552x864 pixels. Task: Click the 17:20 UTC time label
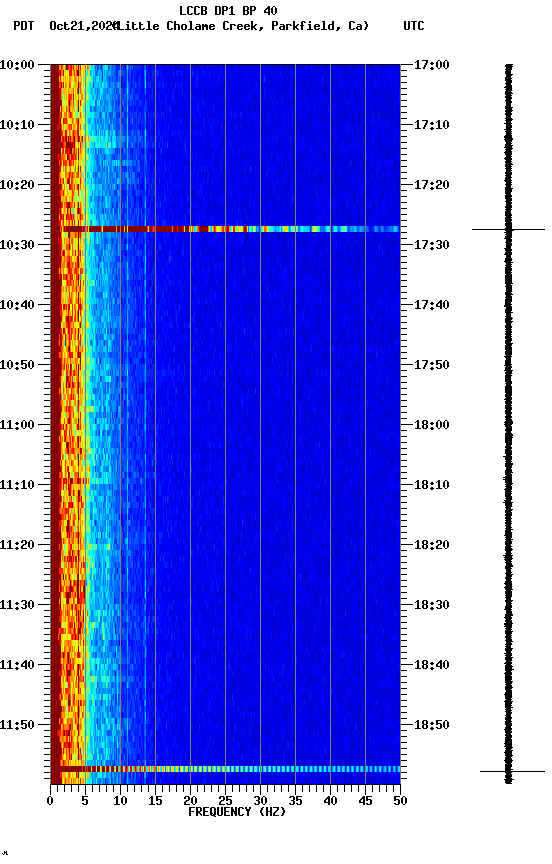click(431, 185)
